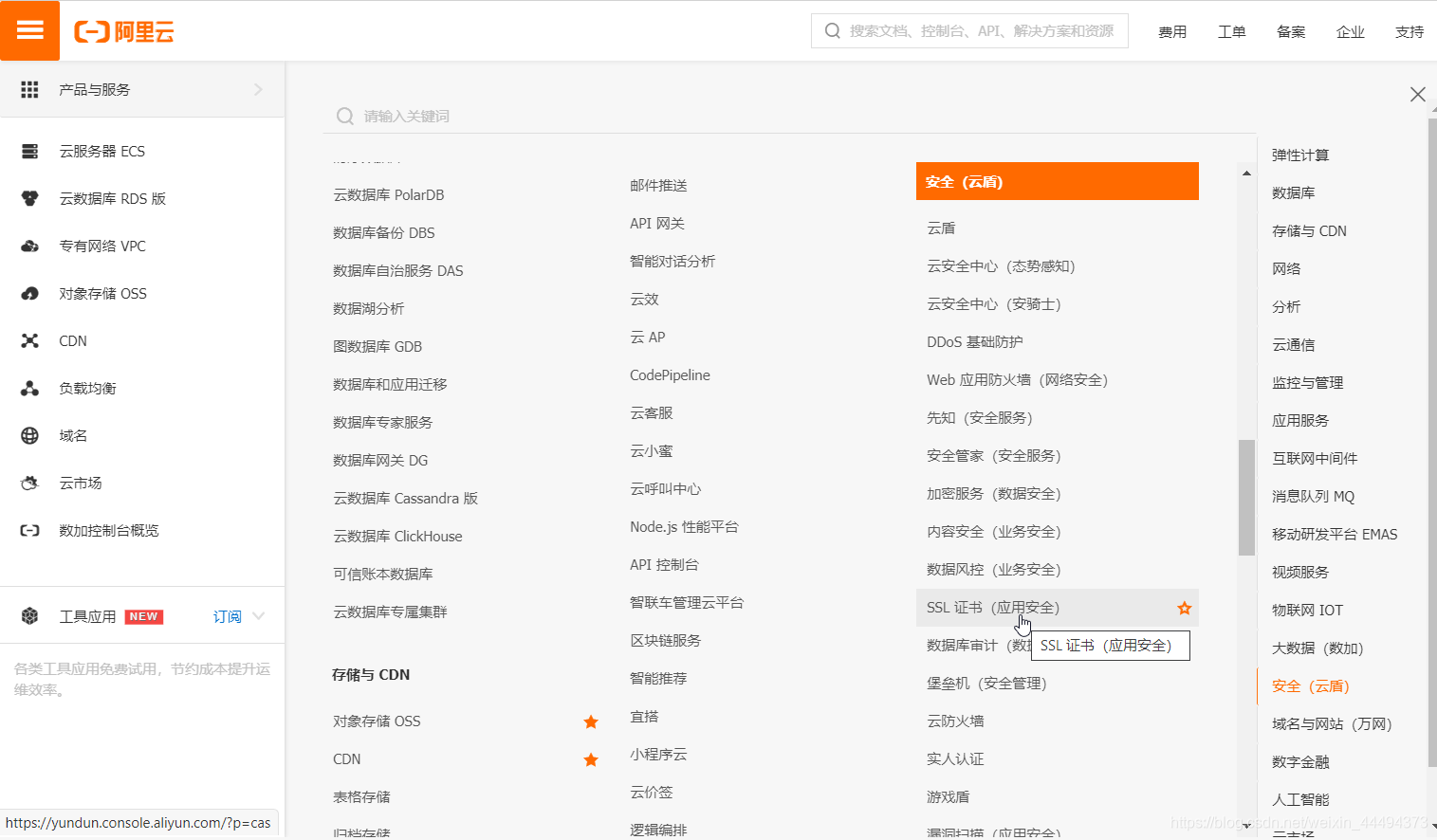Image resolution: width=1437 pixels, height=840 pixels.
Task: Click the Alibaba Cloud logo
Action: tap(124, 32)
